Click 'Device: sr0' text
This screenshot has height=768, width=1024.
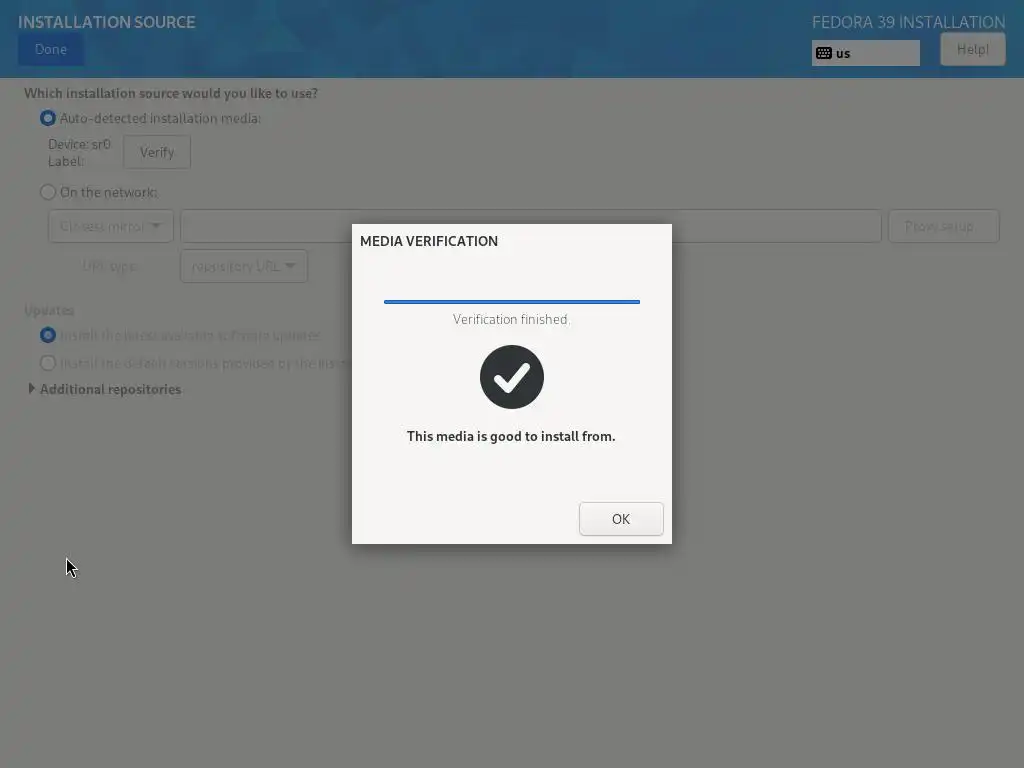(79, 144)
